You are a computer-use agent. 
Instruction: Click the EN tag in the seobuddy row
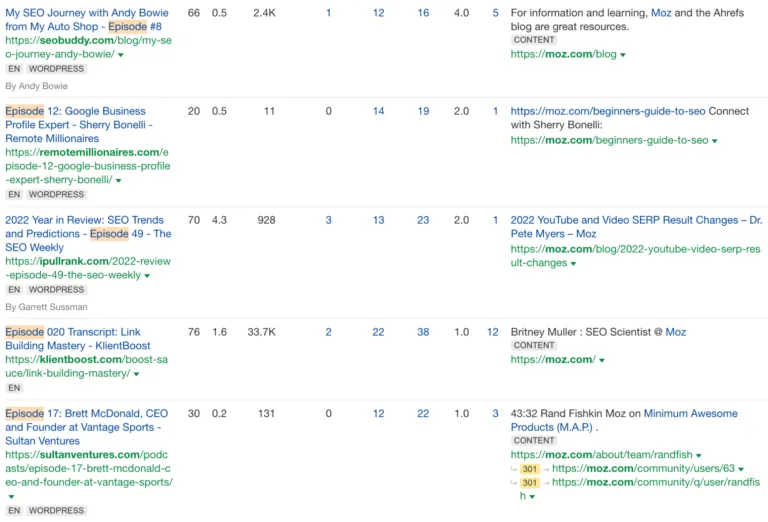(14, 69)
